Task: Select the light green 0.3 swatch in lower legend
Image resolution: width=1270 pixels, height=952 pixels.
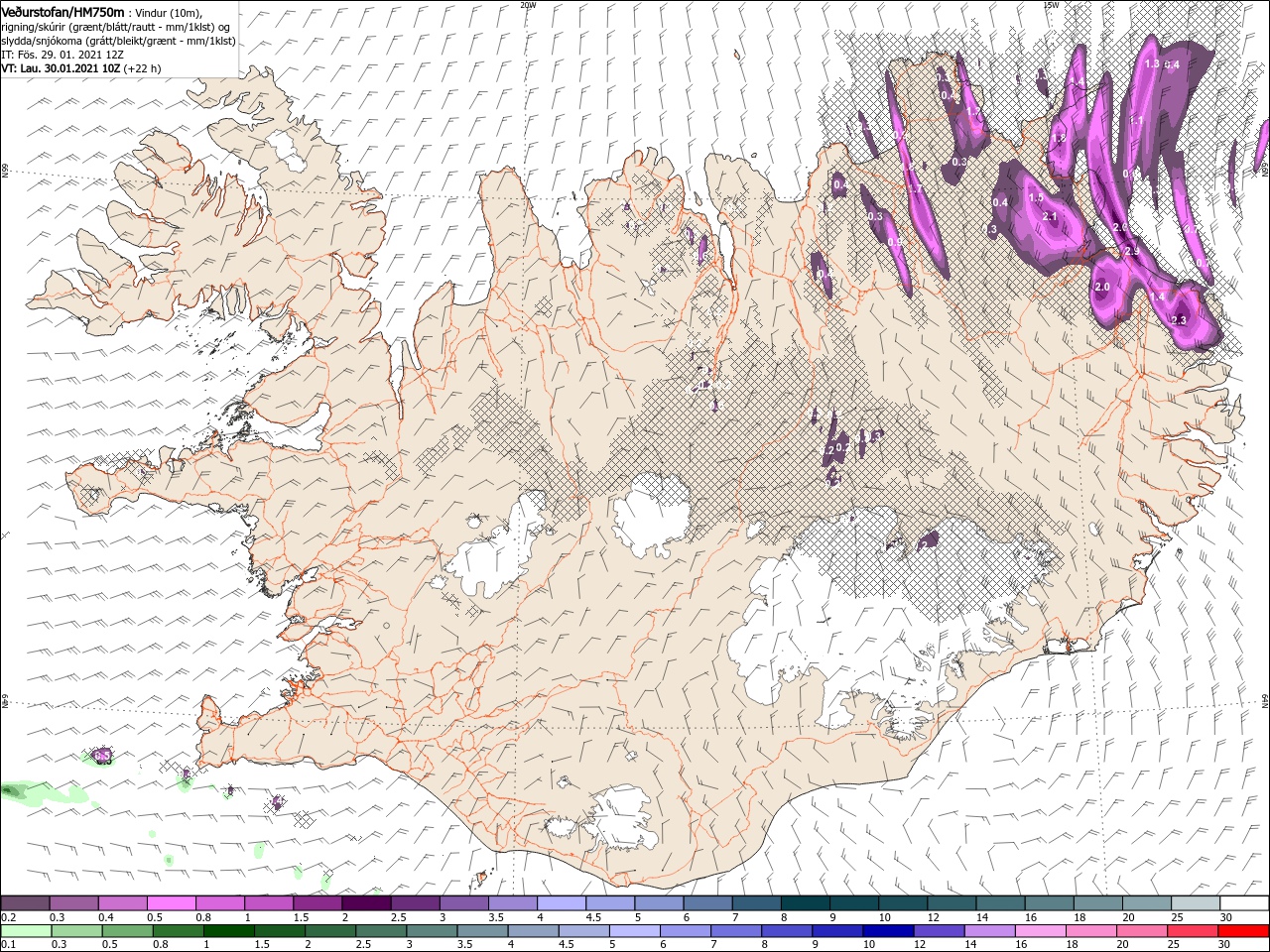Action: [x=76, y=931]
